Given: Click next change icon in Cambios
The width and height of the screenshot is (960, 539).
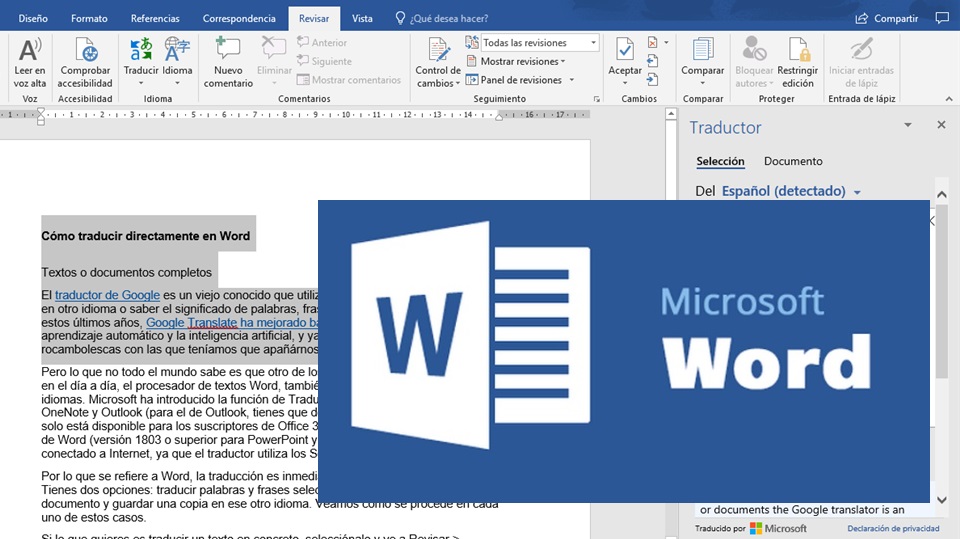Looking at the screenshot, I should click(x=653, y=80).
